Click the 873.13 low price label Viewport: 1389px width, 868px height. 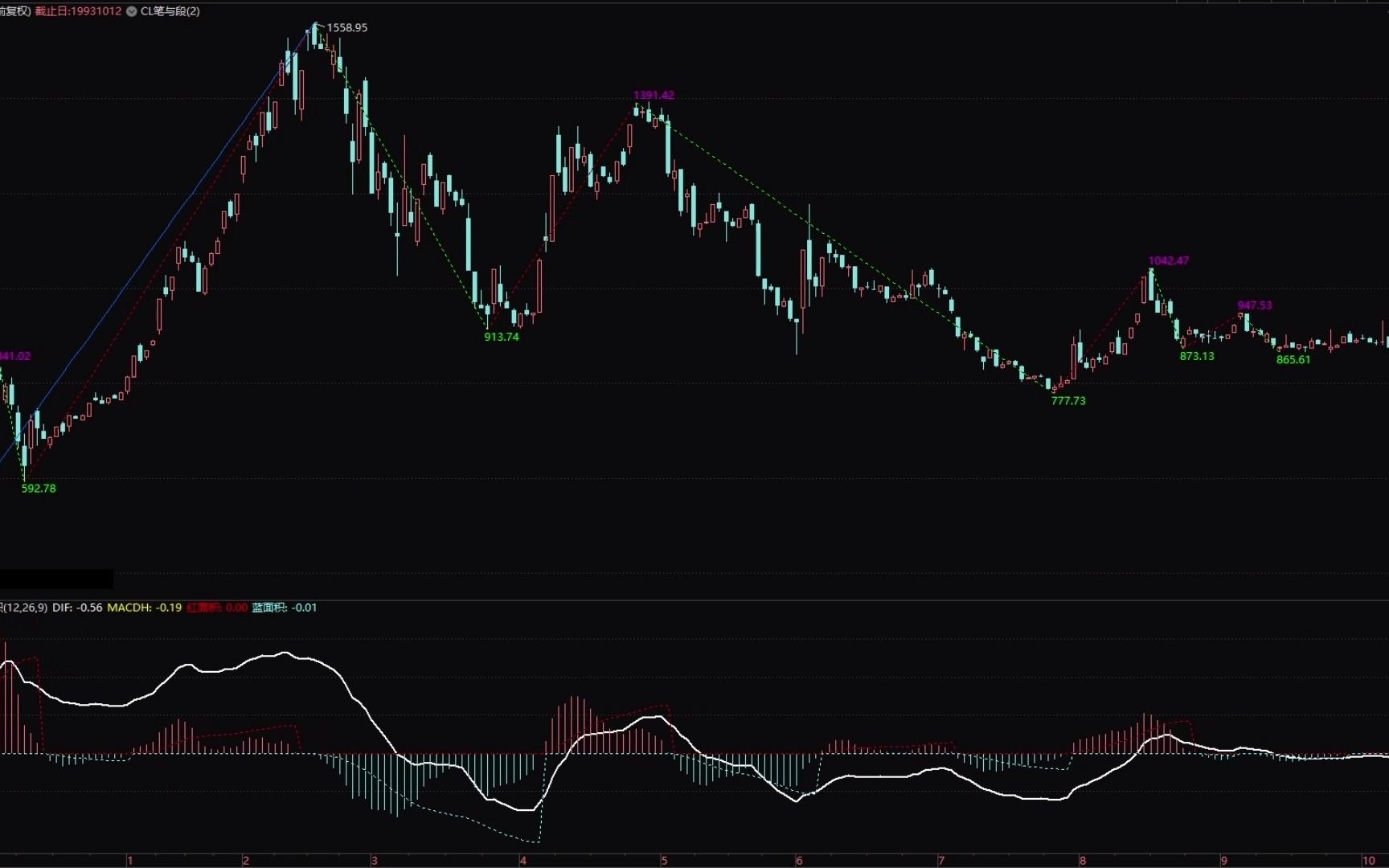pos(1197,356)
